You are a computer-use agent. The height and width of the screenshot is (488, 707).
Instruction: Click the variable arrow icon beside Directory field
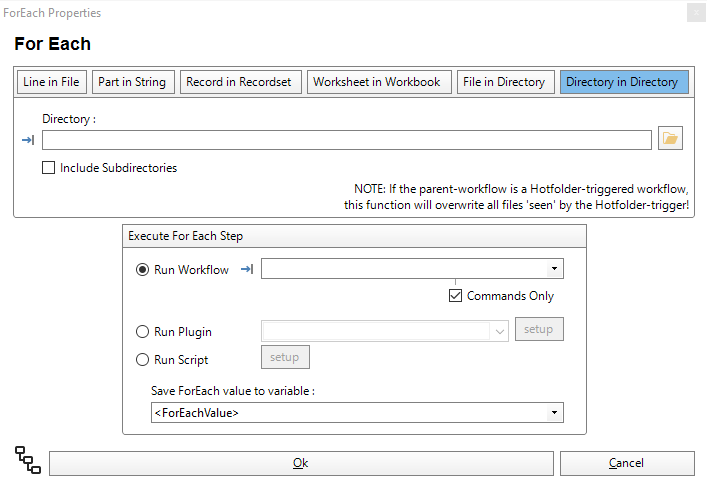point(28,140)
